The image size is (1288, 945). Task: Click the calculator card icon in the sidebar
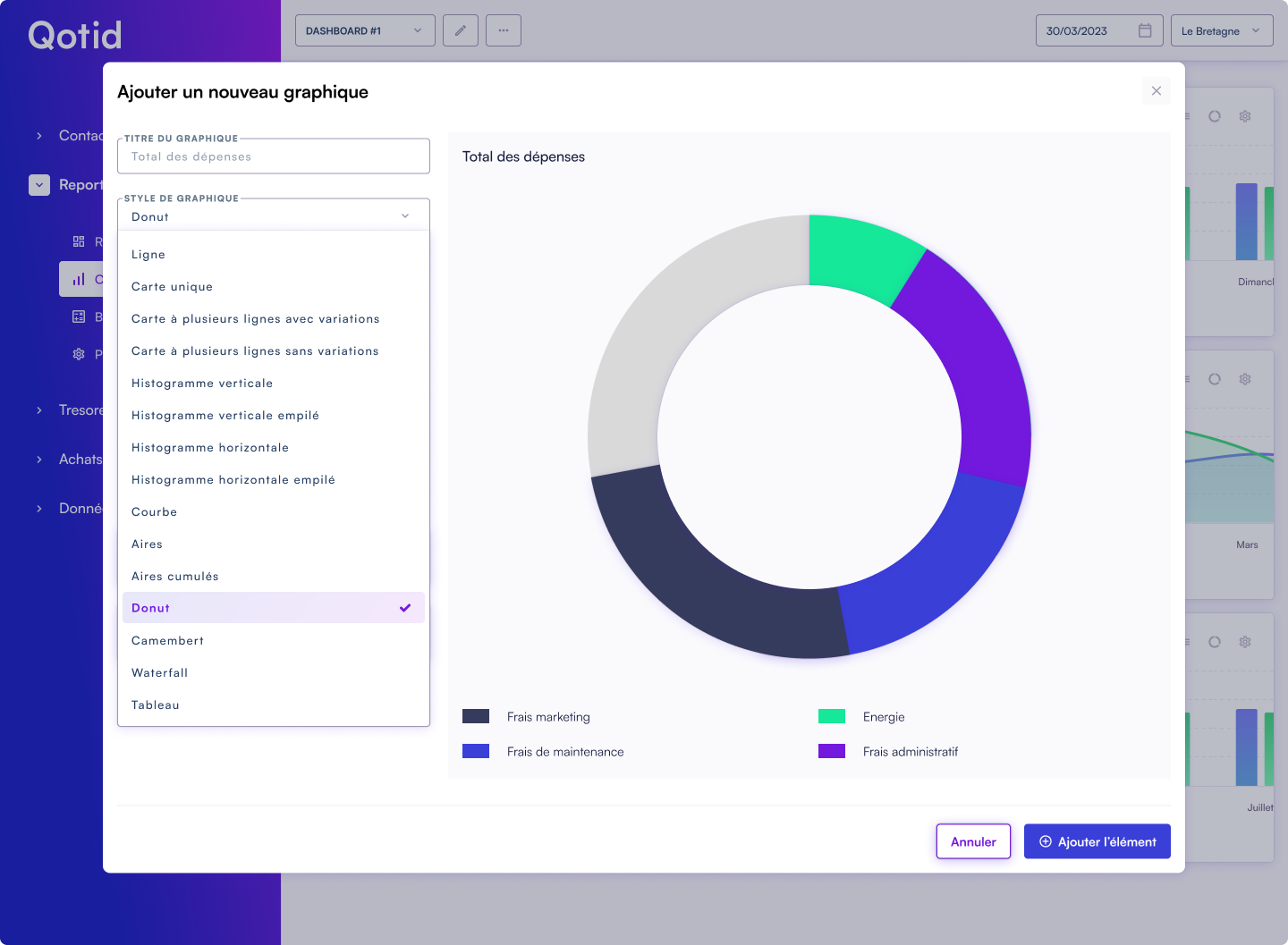point(79,316)
